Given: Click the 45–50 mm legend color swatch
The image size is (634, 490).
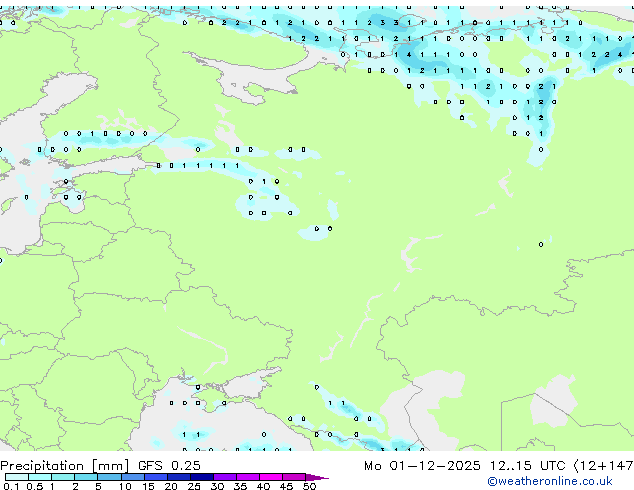Looking at the screenshot, I should click(294, 477).
